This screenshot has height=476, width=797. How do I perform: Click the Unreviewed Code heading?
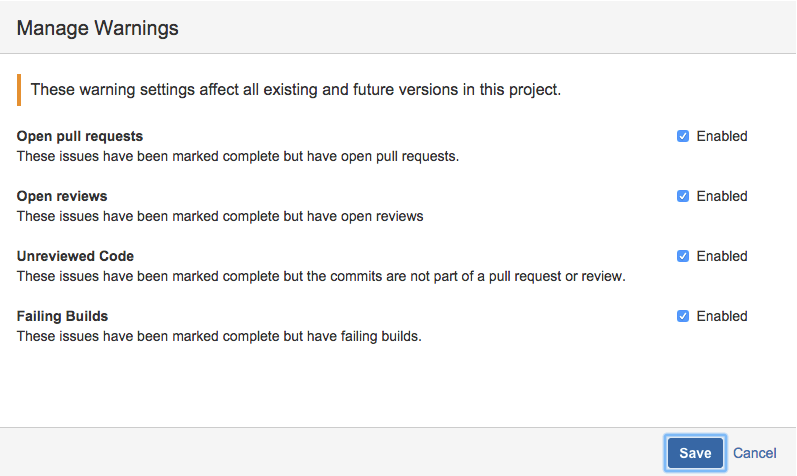click(x=75, y=256)
